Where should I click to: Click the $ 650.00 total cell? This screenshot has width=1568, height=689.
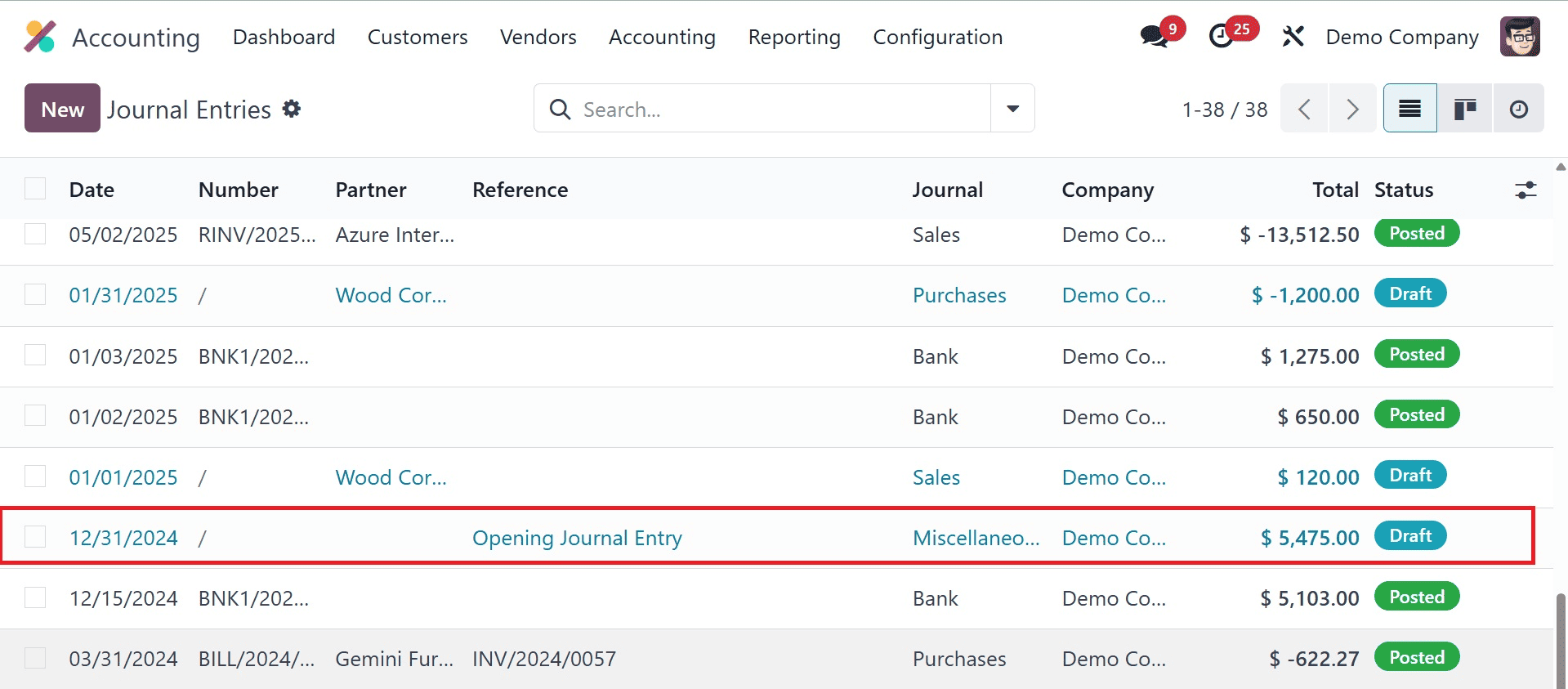pyautogui.click(x=1319, y=417)
